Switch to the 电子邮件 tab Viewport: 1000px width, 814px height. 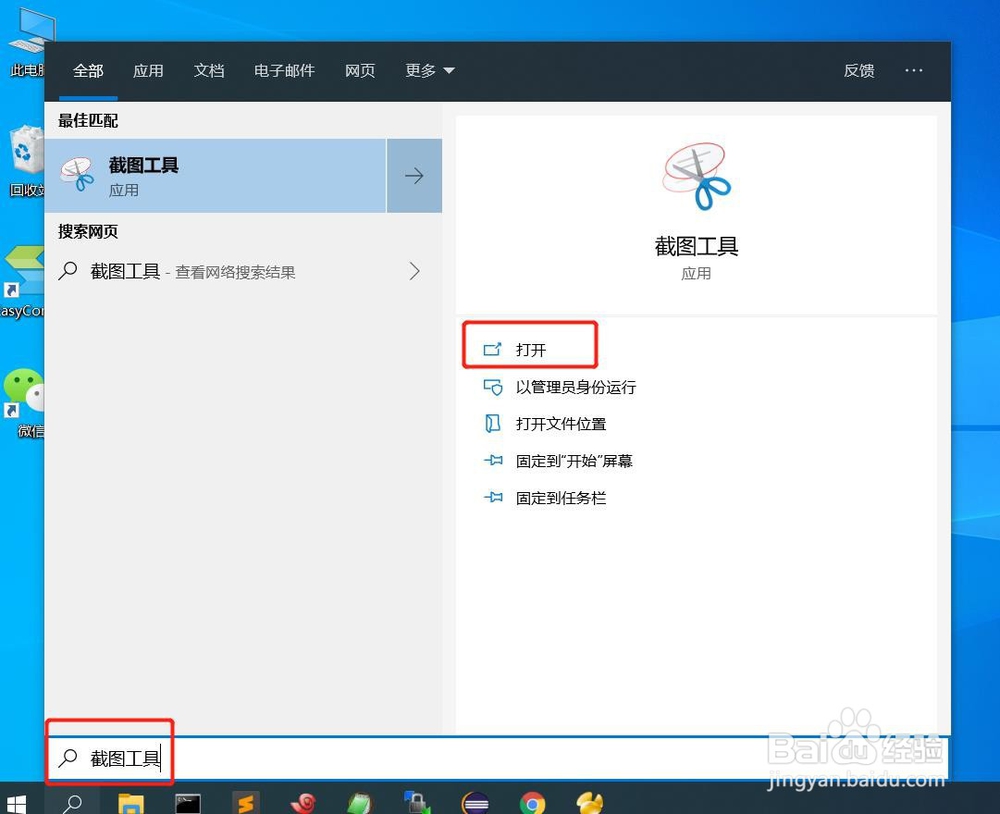[x=284, y=70]
